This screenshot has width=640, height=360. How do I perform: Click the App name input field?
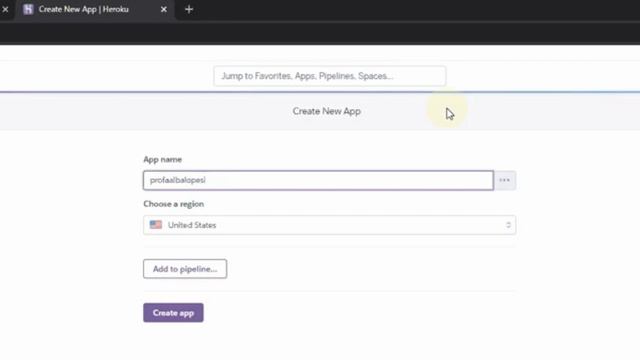[x=318, y=180]
